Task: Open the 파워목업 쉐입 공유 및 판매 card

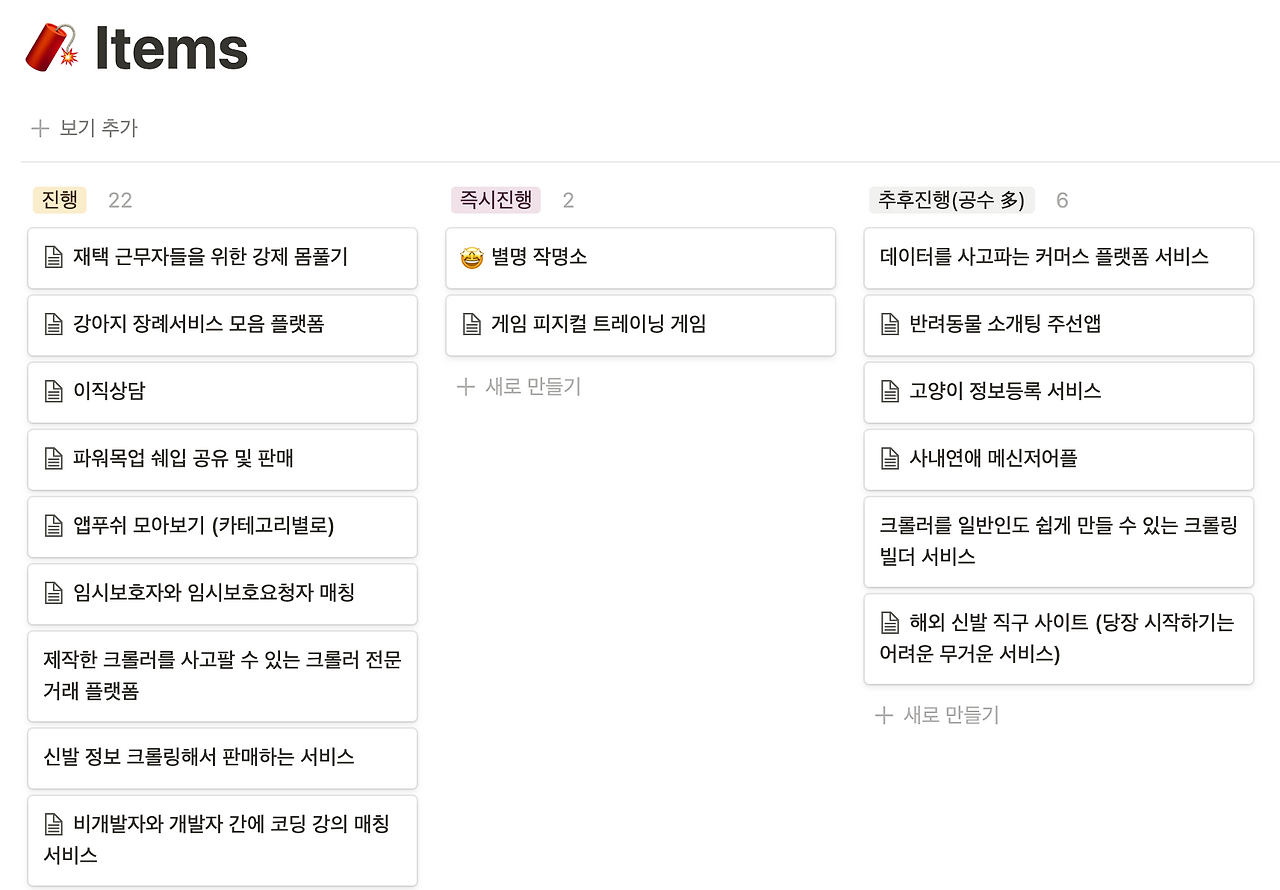Action: (222, 459)
